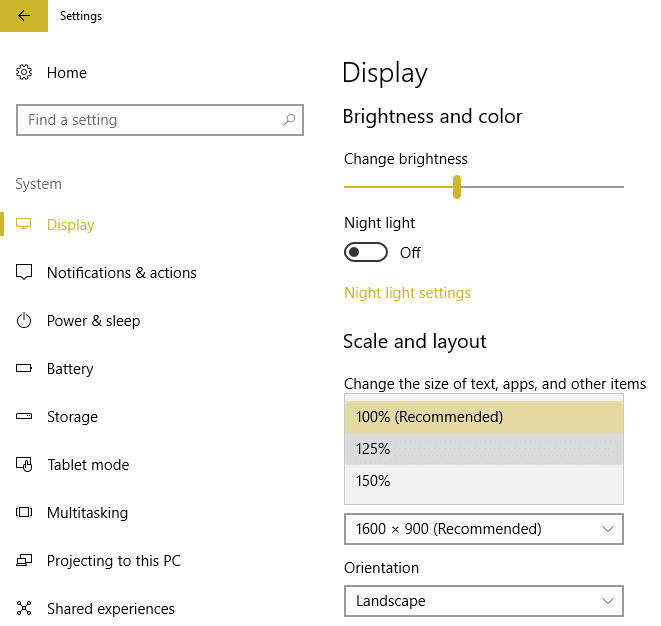Click the Home gear icon
The width and height of the screenshot is (661, 626).
tap(25, 73)
